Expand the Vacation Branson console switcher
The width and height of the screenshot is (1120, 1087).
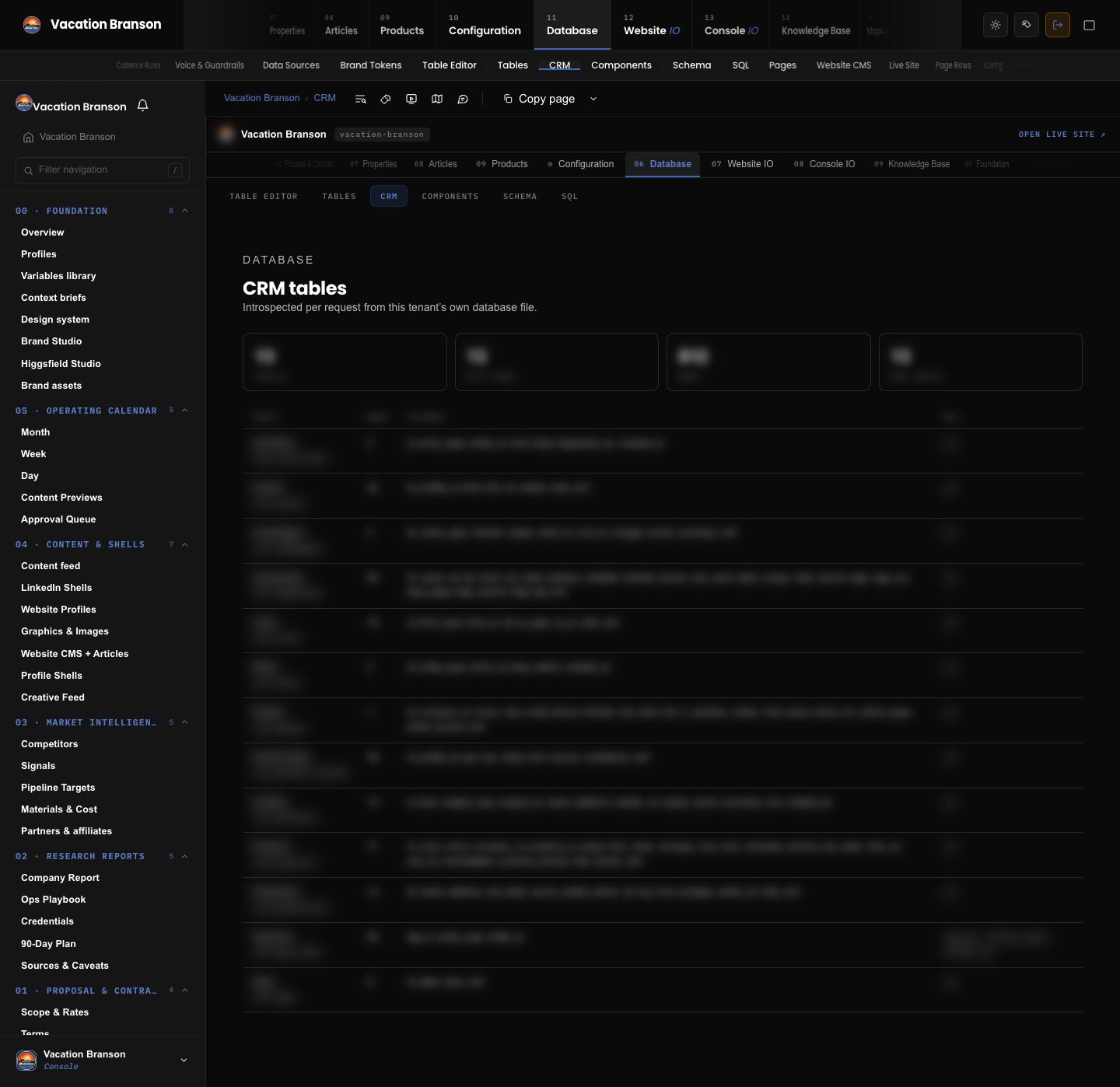coord(184,1060)
